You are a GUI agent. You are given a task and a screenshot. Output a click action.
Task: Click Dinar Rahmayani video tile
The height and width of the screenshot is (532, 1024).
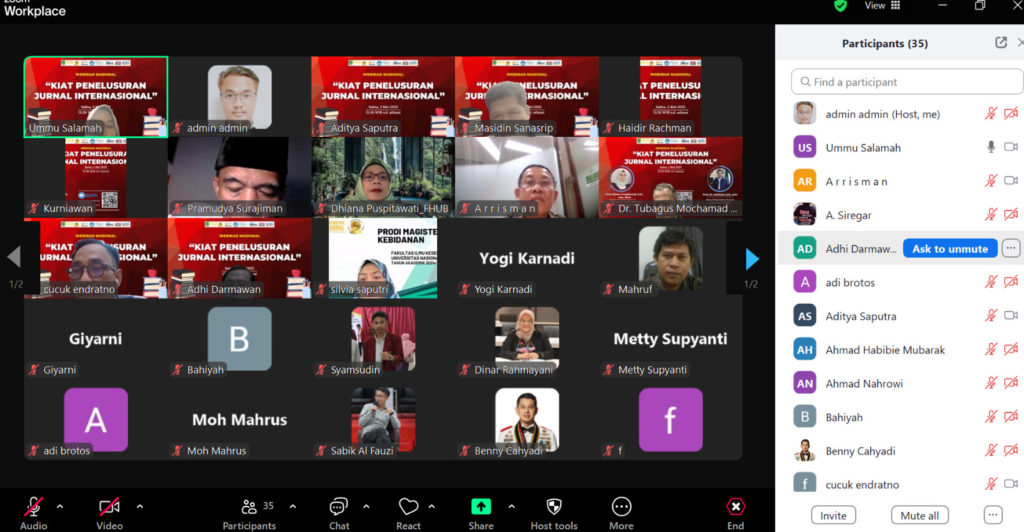click(x=526, y=339)
